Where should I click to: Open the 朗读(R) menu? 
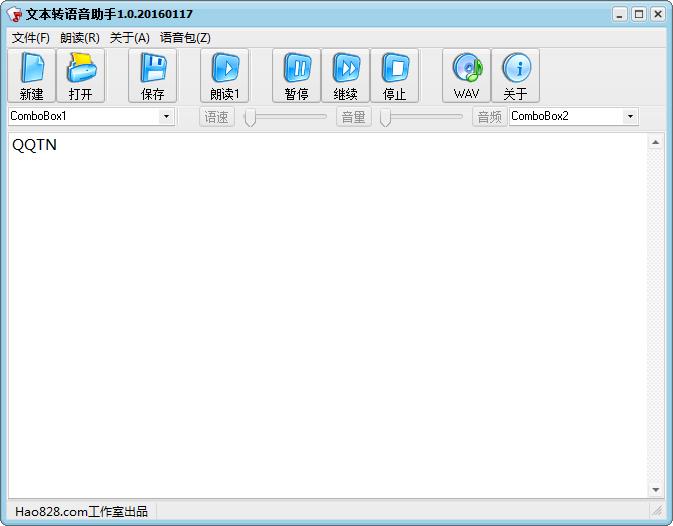[x=80, y=38]
